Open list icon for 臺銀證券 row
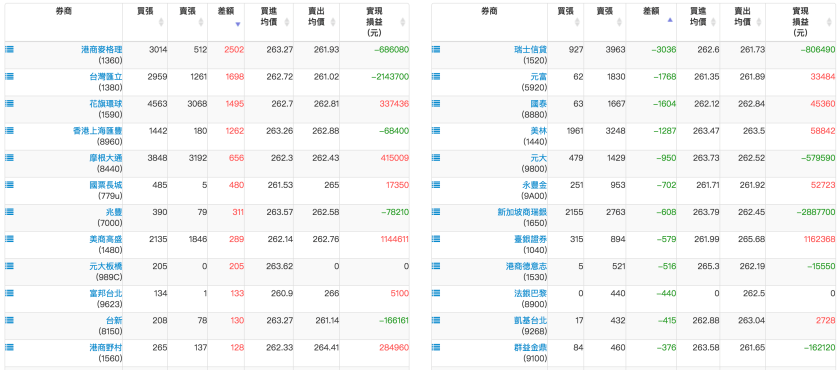 [x=436, y=238]
